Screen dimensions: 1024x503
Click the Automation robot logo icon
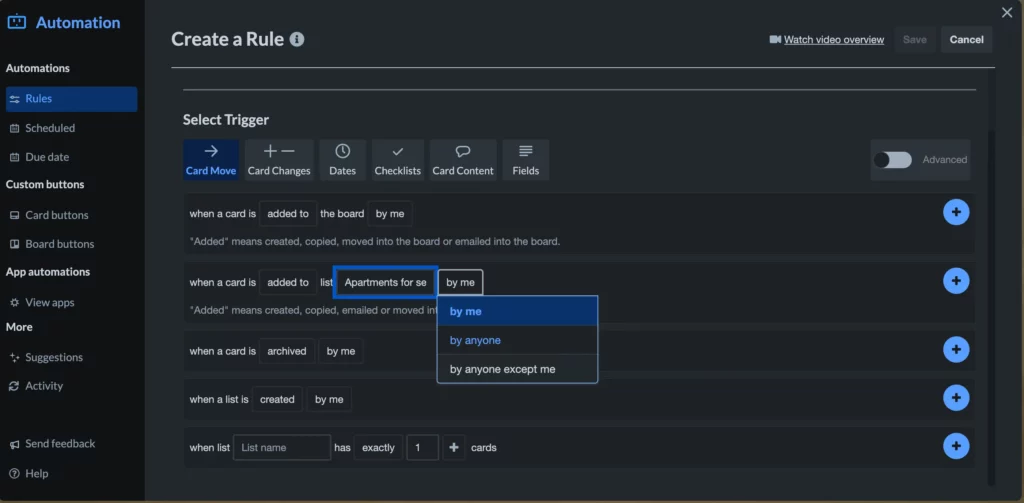tap(16, 22)
